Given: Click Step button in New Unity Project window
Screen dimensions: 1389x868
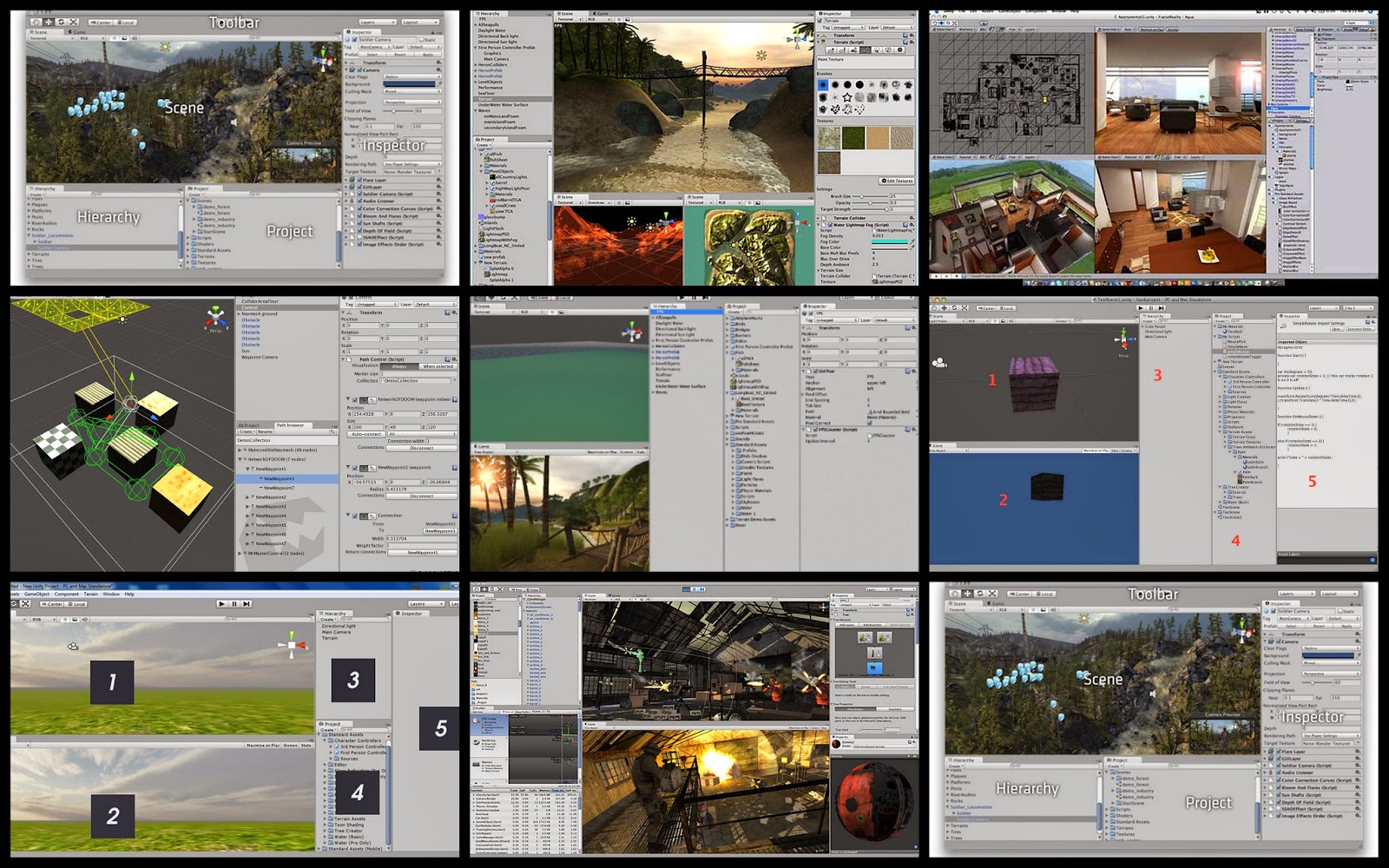Looking at the screenshot, I should [247, 604].
